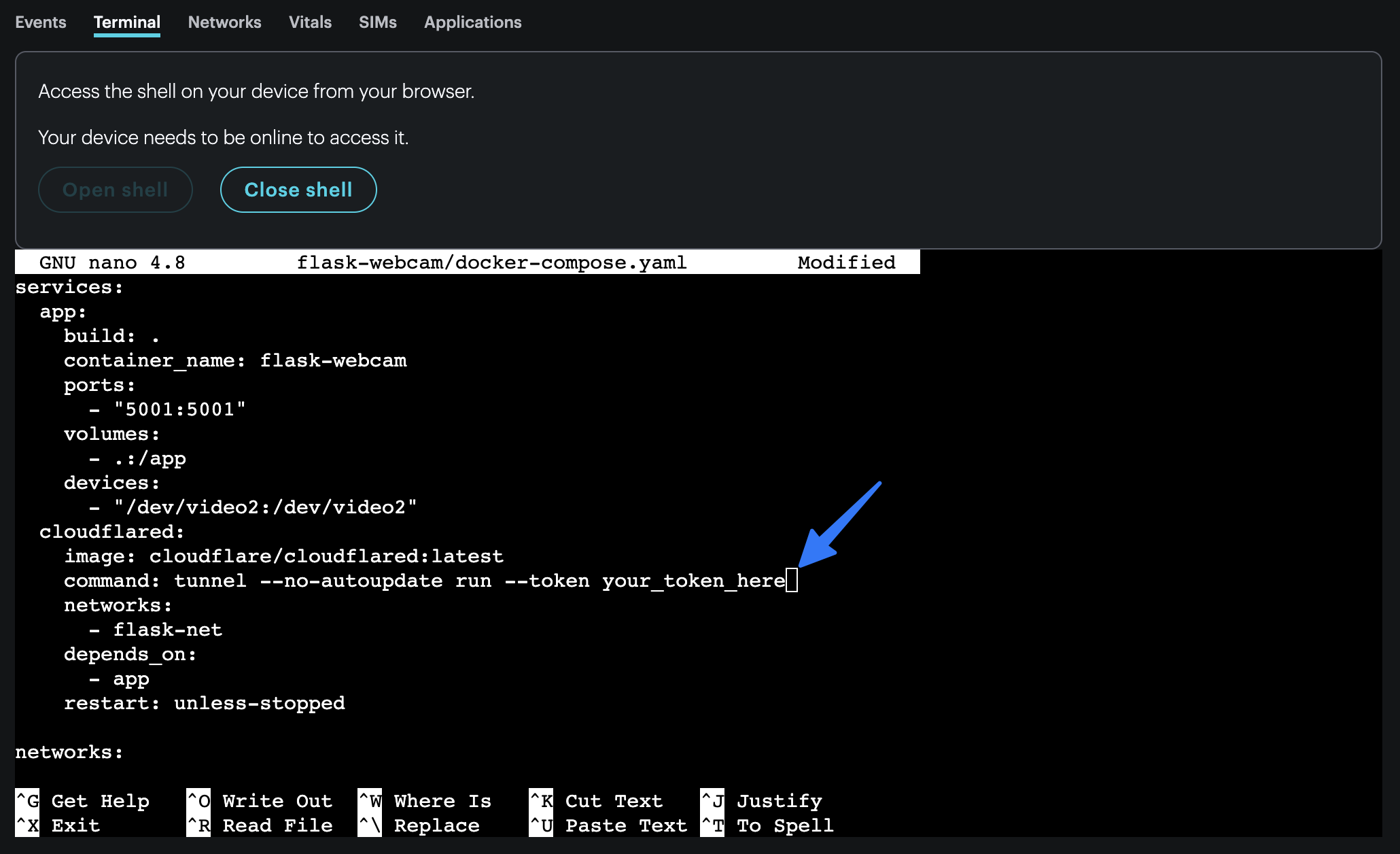Click the nano title 'flask-webcam/docker-compose.yaml'
The image size is (1400, 854).
click(492, 262)
